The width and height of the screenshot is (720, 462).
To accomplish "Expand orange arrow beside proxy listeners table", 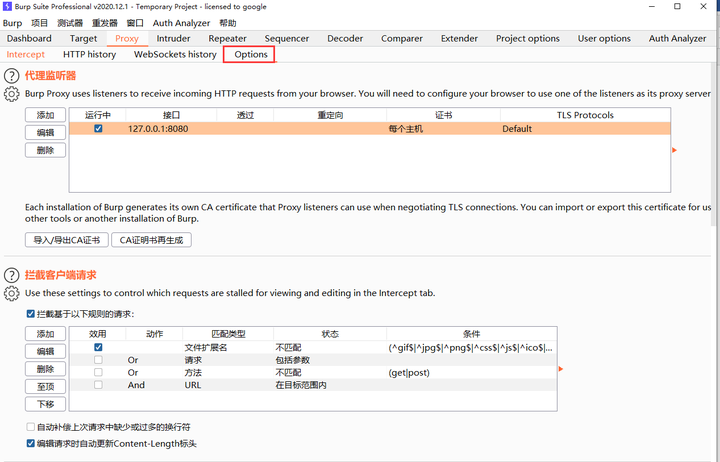I will pos(675,150).
